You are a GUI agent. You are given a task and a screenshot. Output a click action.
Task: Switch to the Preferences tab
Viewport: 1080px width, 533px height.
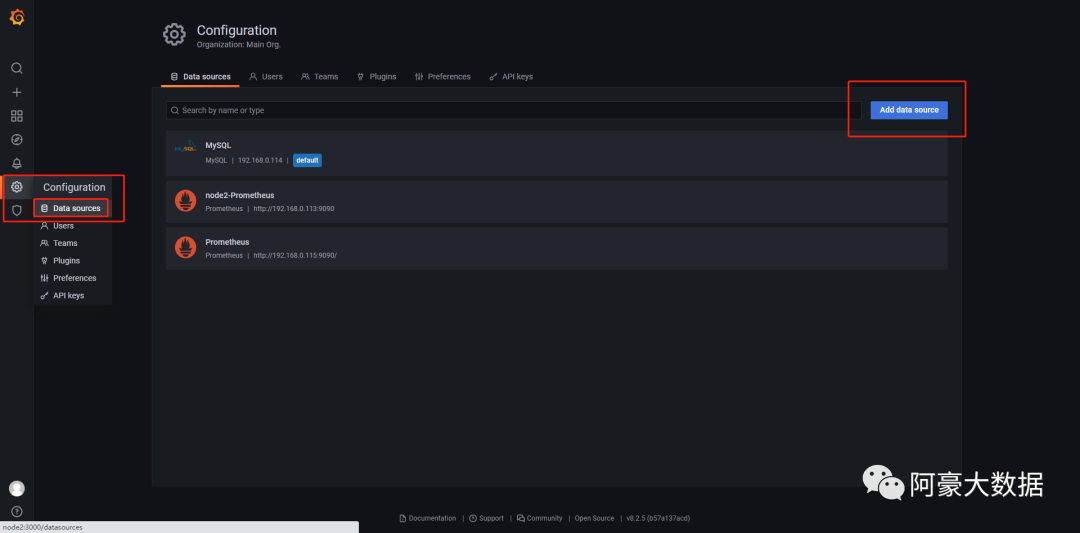[x=442, y=76]
